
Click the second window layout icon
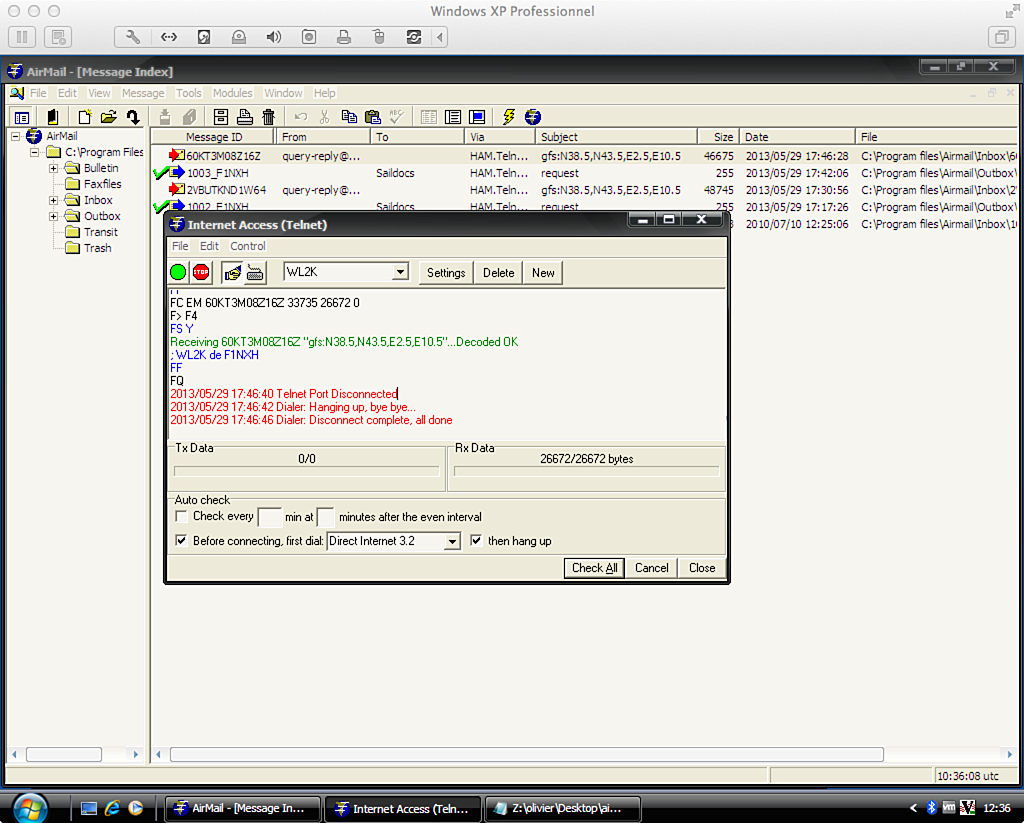(453, 118)
